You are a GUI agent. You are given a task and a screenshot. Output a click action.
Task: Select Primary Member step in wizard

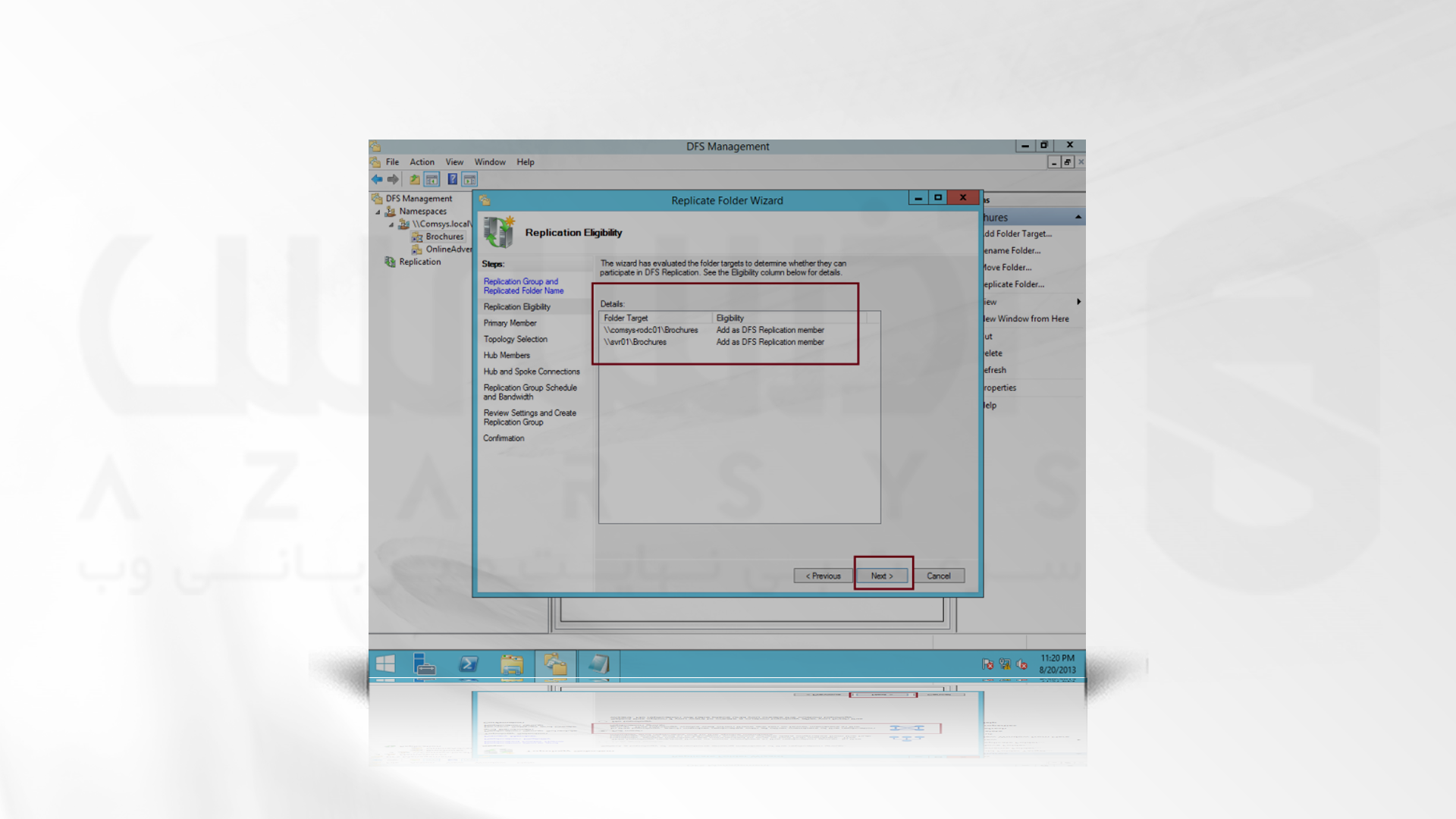coord(509,322)
